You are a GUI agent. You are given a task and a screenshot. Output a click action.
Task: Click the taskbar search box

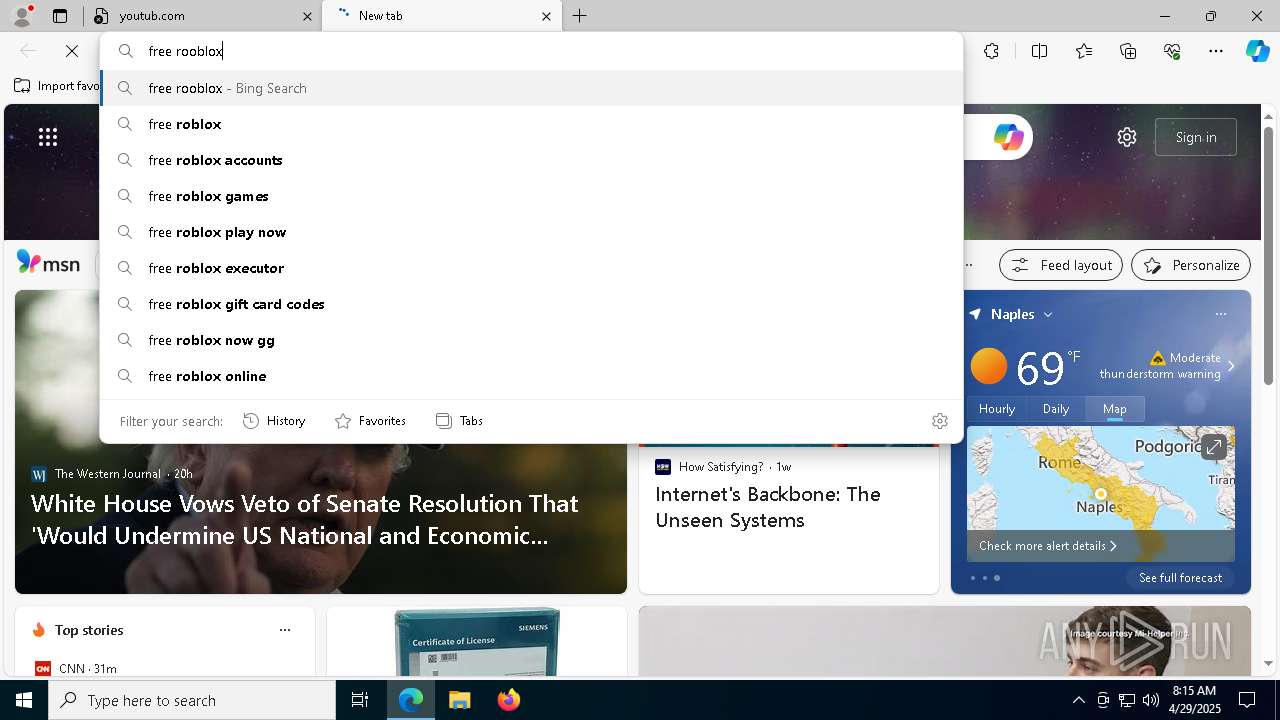pos(192,700)
